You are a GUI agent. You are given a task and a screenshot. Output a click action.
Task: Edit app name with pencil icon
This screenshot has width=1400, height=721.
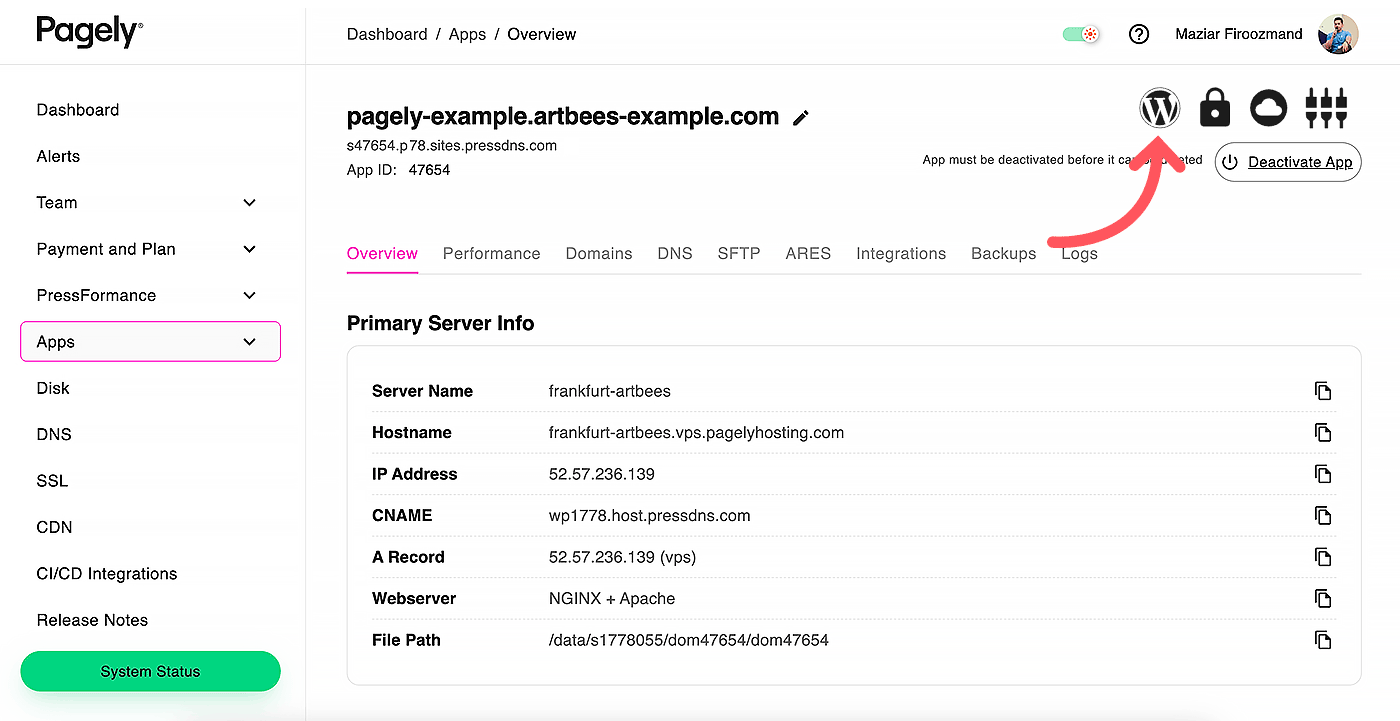[800, 118]
